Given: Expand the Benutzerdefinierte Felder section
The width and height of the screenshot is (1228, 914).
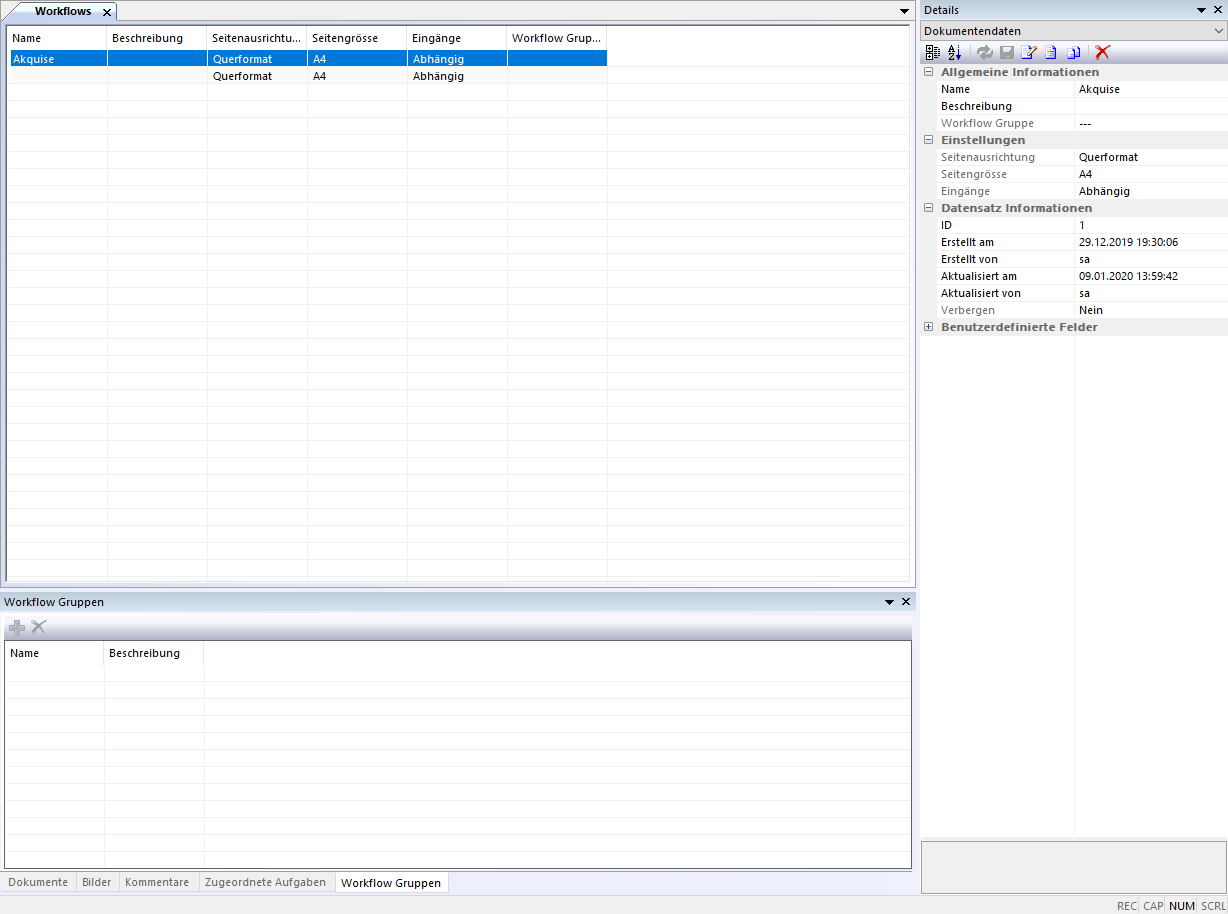Looking at the screenshot, I should tap(929, 327).
